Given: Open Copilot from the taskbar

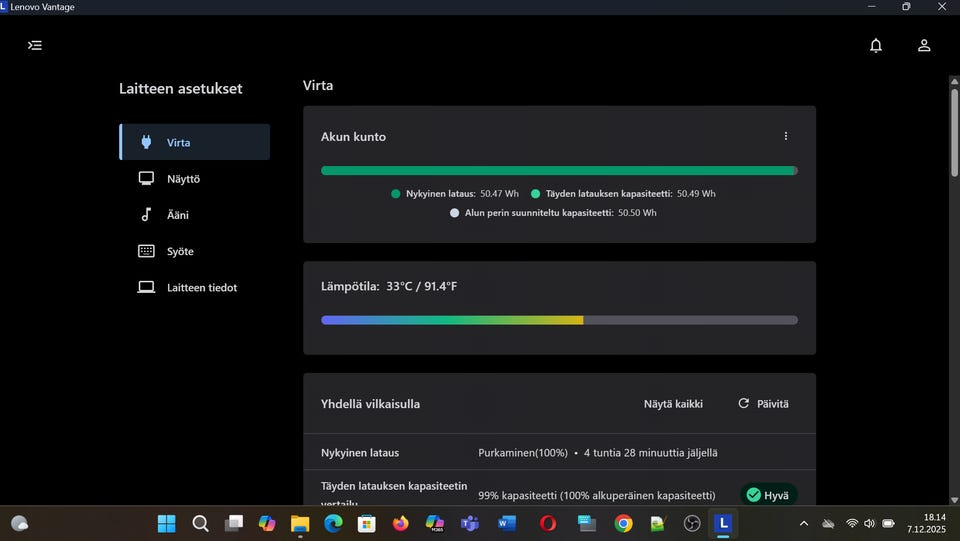Looking at the screenshot, I should [267, 524].
